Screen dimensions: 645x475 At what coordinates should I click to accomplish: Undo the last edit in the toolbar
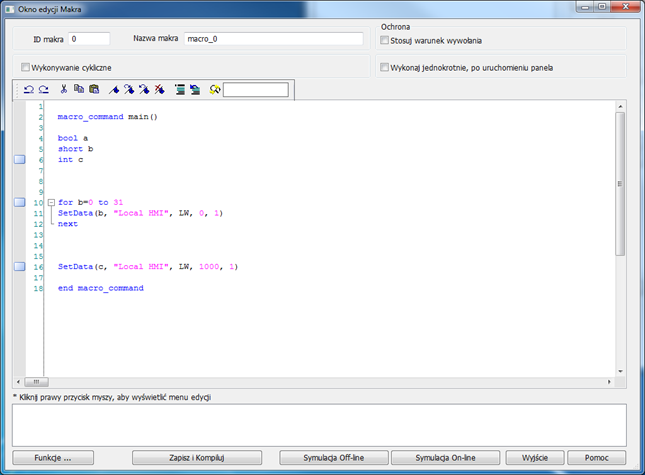(x=29, y=89)
